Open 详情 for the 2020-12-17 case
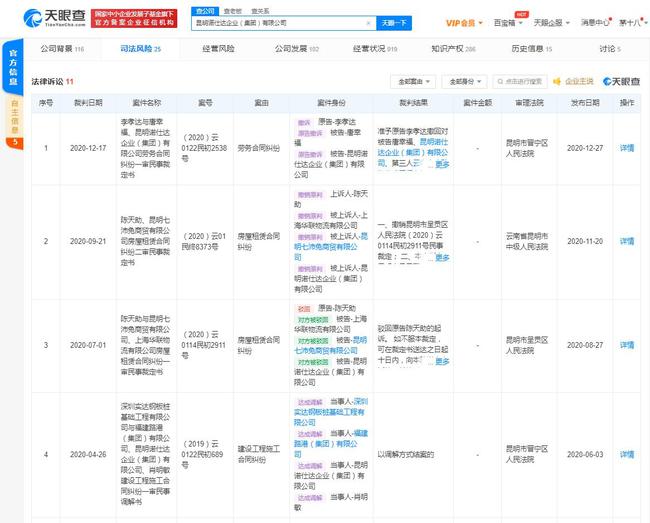Image resolution: width=650 pixels, height=523 pixels. (x=627, y=148)
